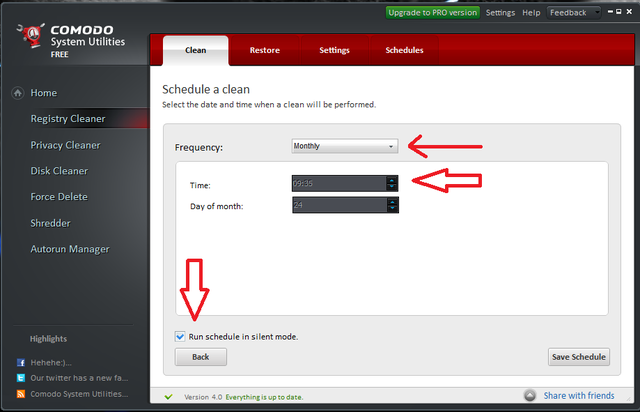Open 'Comodo System Utilities...' highlight link
This screenshot has width=640, height=412.
click(x=79, y=394)
